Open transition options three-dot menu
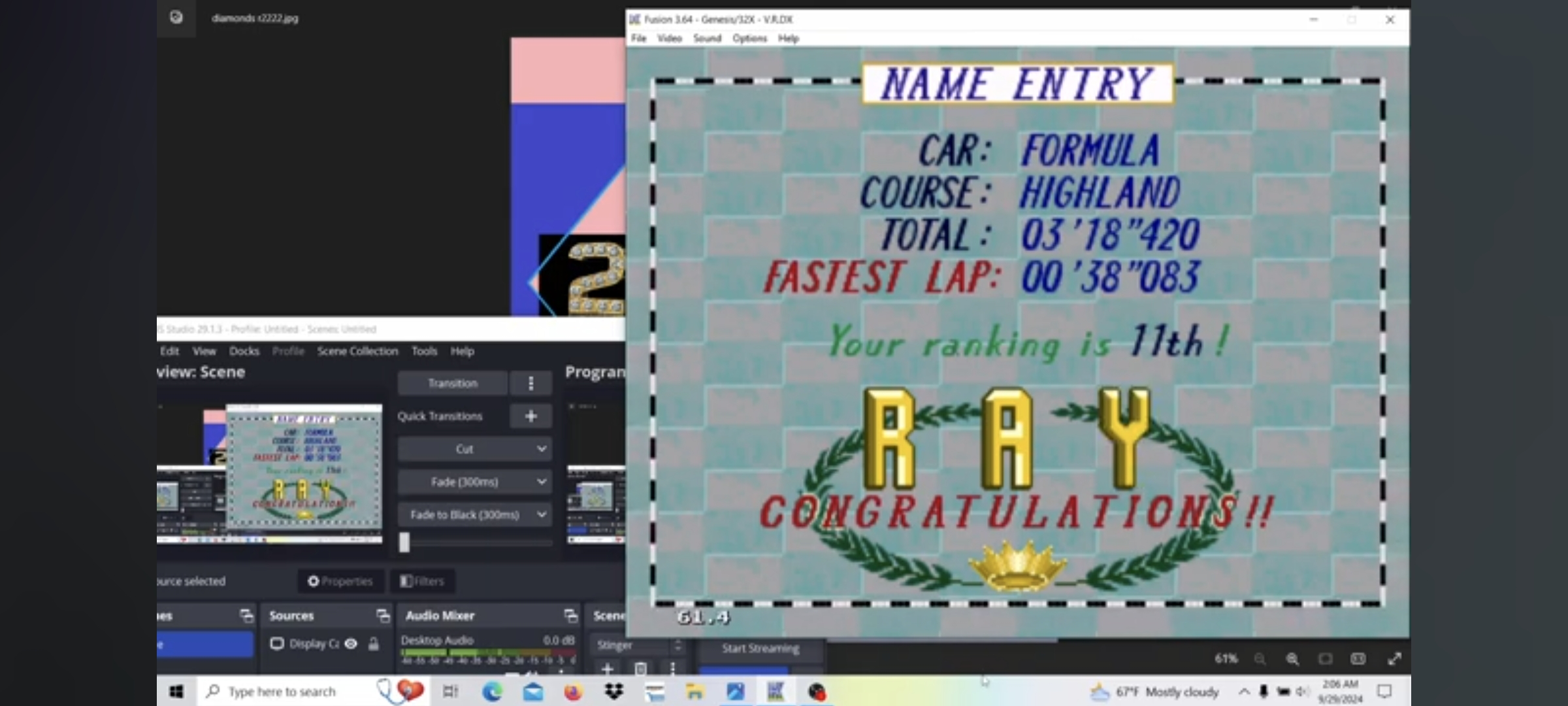This screenshot has width=1568, height=706. coord(531,383)
